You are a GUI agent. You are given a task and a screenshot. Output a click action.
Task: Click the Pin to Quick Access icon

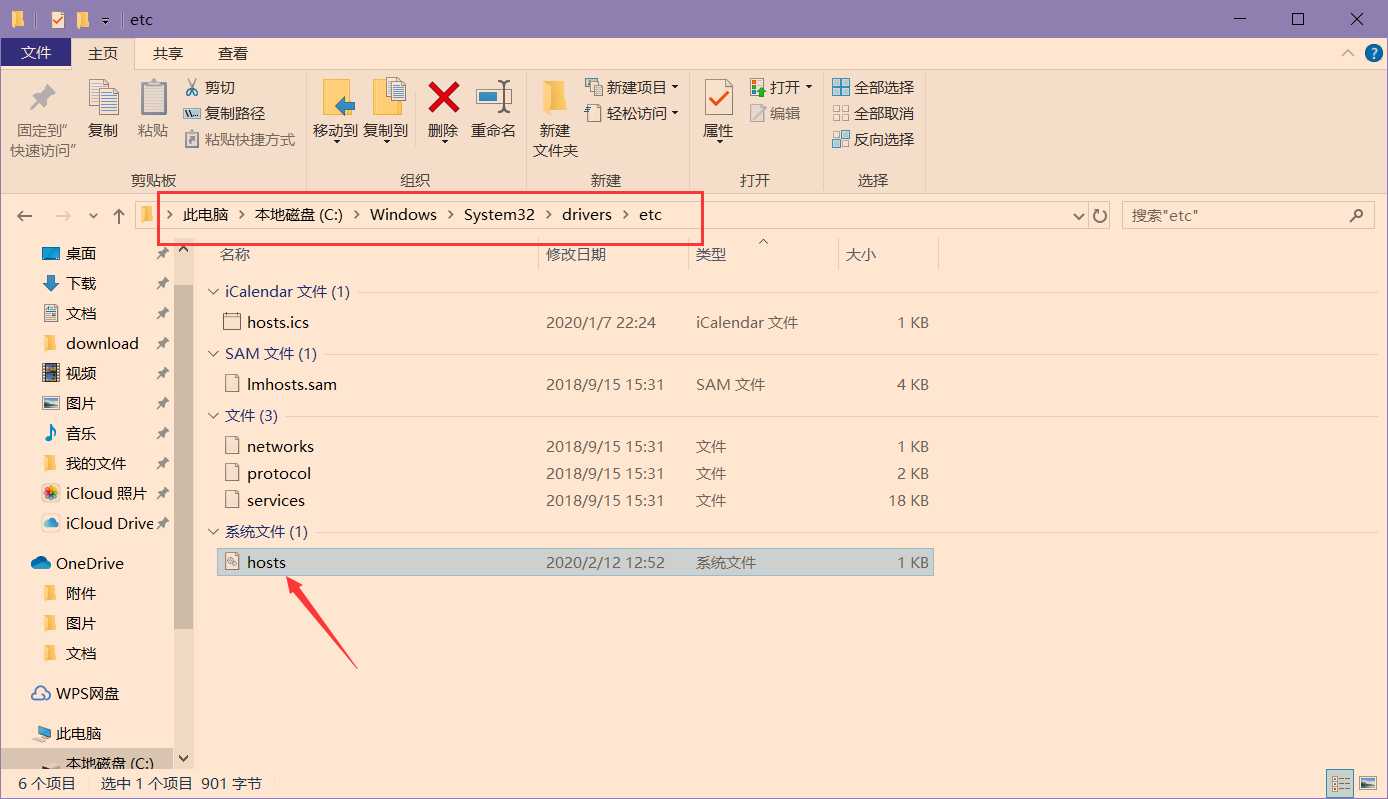[x=42, y=98]
